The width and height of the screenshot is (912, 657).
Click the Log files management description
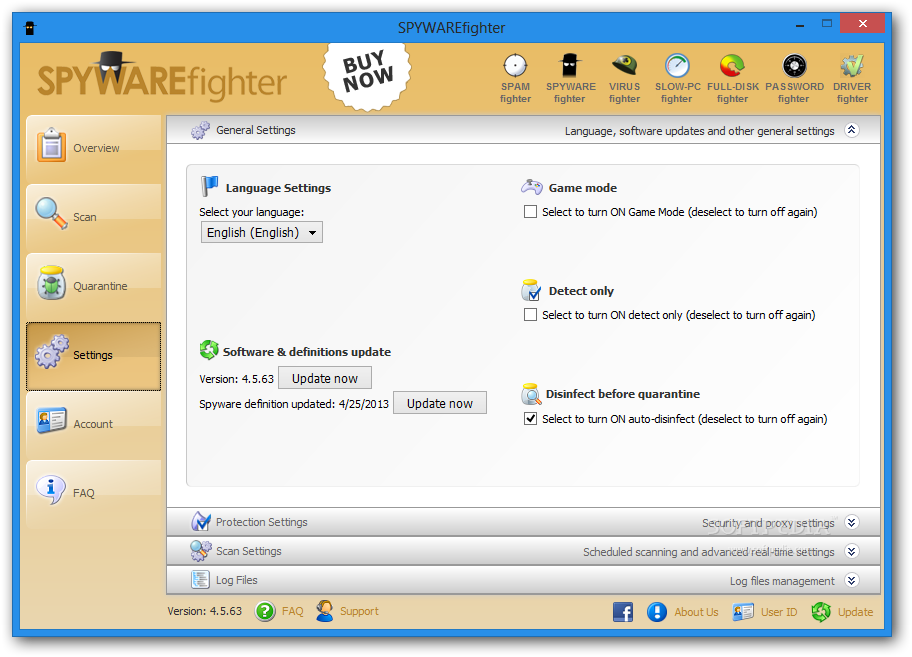tap(782, 581)
